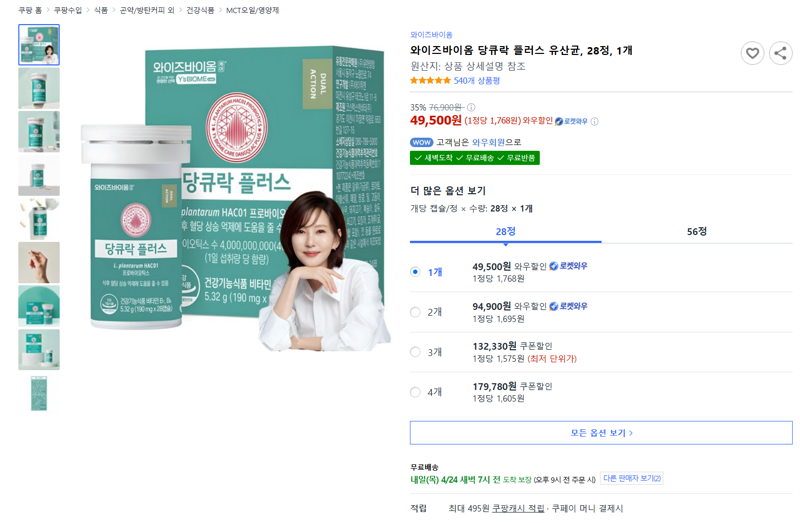800x523 pixels.
Task: Open the 540개 상품평 reviews link
Action: 477,81
